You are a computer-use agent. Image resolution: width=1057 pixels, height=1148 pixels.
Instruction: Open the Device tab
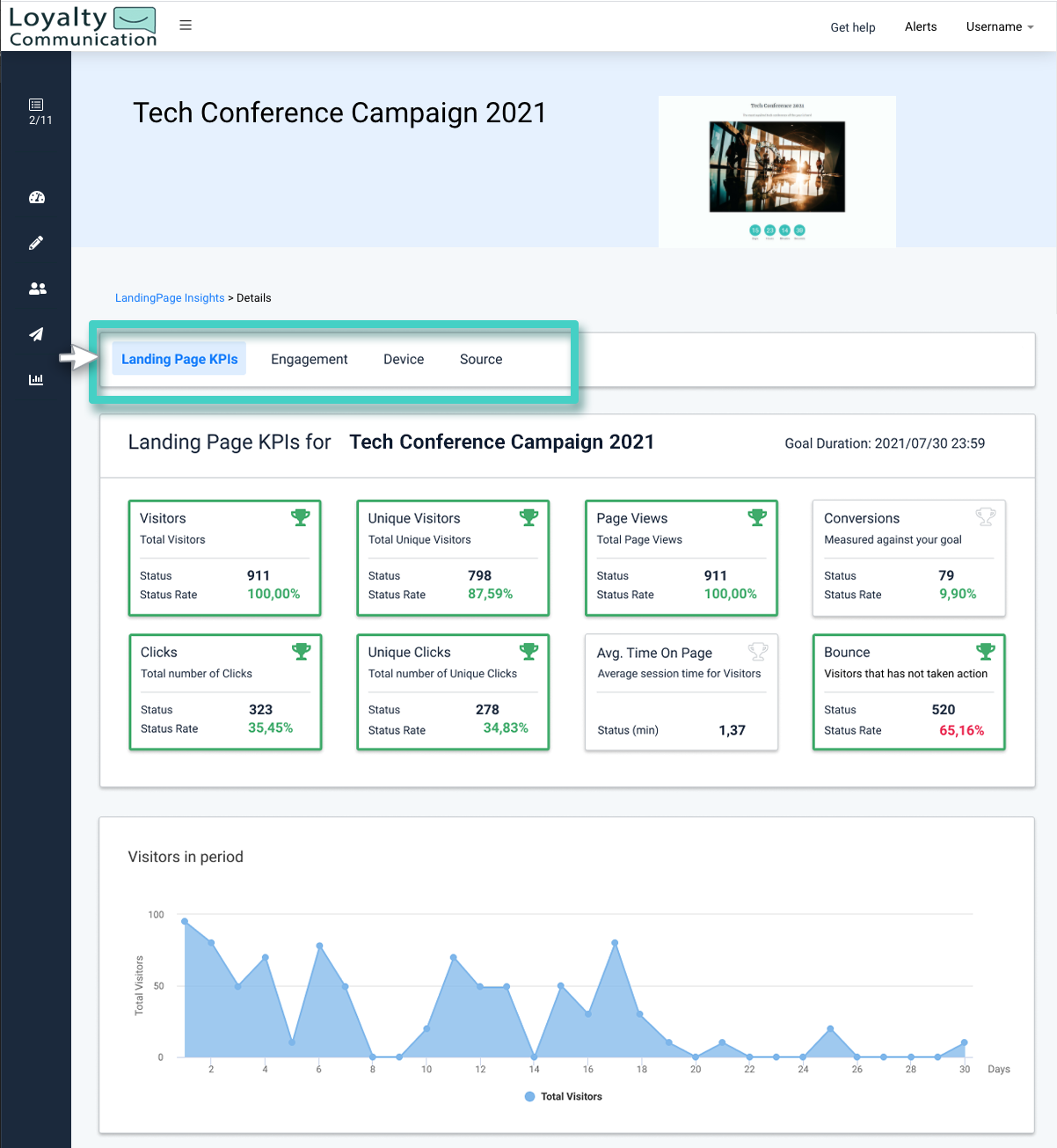tap(404, 359)
